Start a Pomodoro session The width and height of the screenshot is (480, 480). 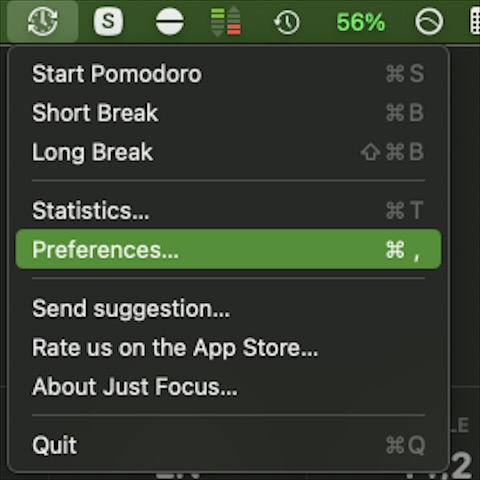(228, 73)
